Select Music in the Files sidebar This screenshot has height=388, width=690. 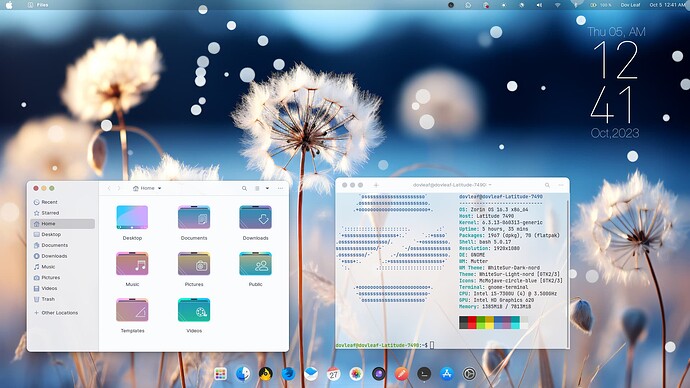[62, 267]
